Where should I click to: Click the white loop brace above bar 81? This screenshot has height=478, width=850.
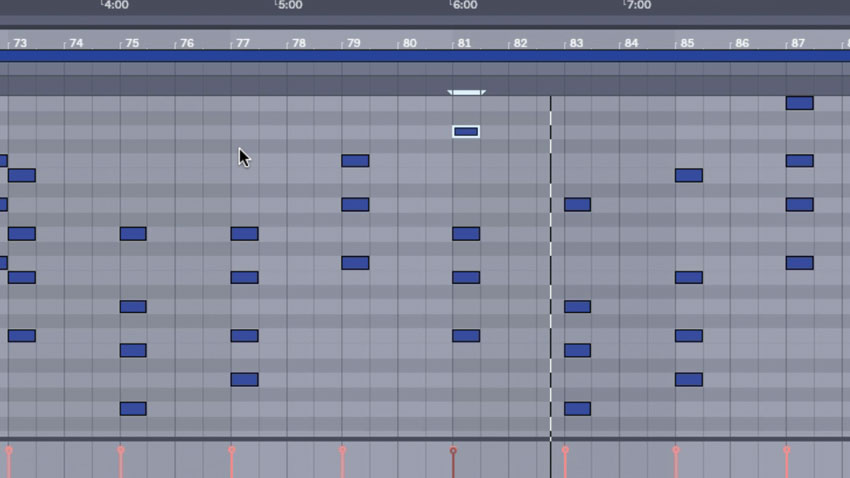(466, 93)
